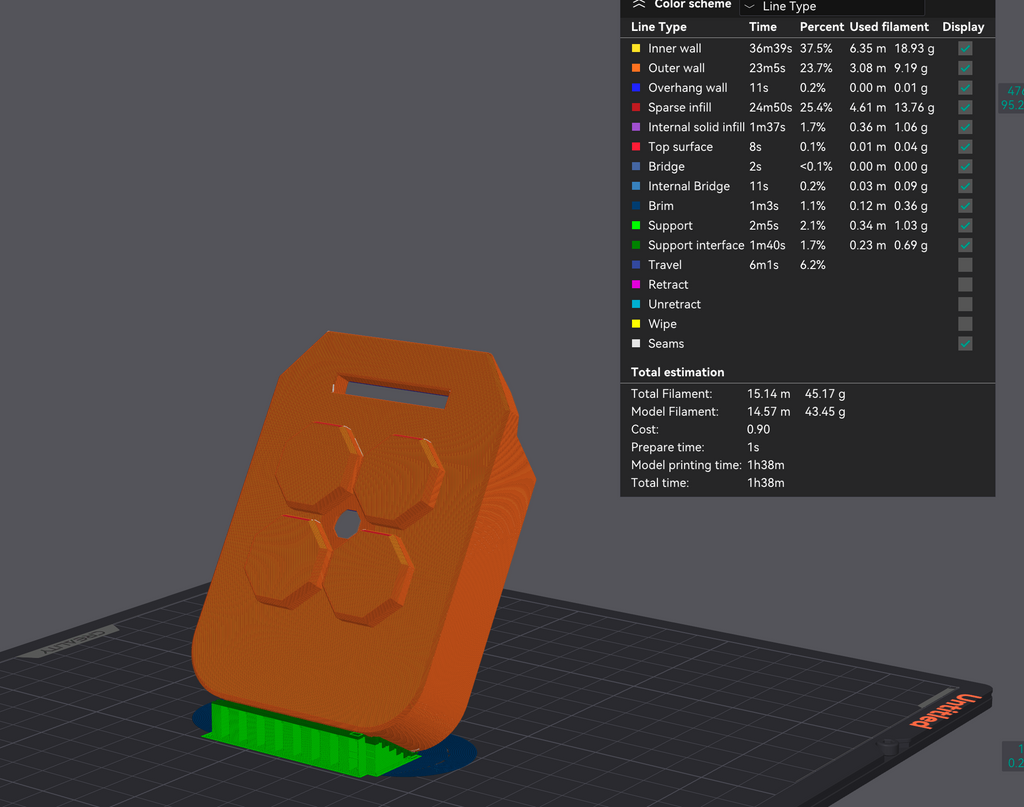Hide Outer wall lines via its checkbox
The image size is (1024, 807).
coord(965,68)
